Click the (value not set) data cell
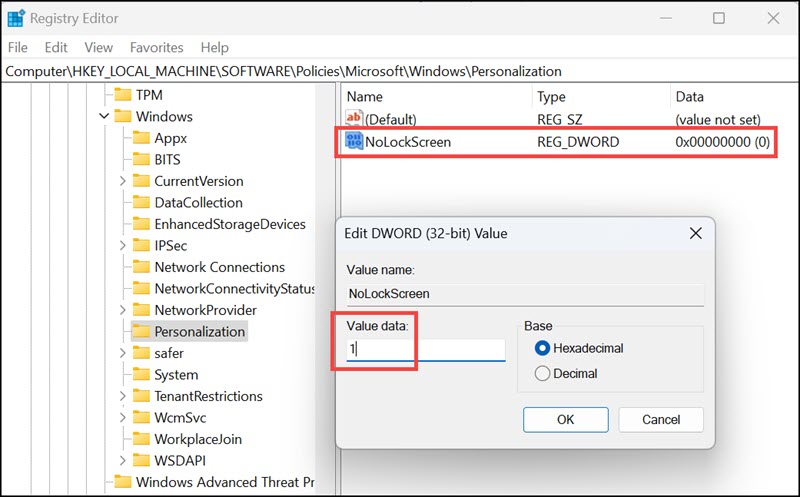Screen dimensions: 800x497 (x=718, y=119)
